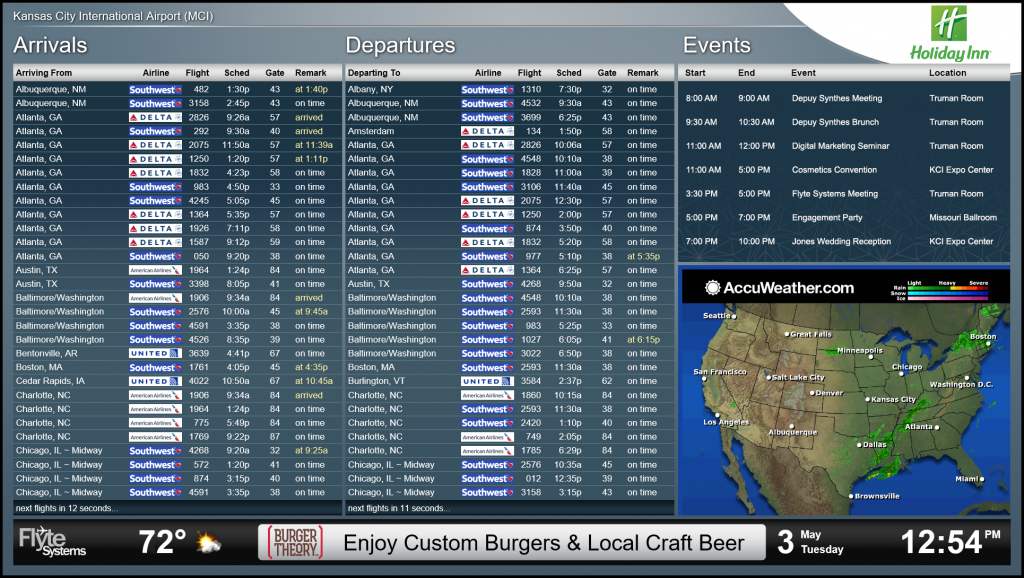Click the Southwest logo on the Albuquerque 482 row
The height and width of the screenshot is (578, 1024).
point(153,89)
